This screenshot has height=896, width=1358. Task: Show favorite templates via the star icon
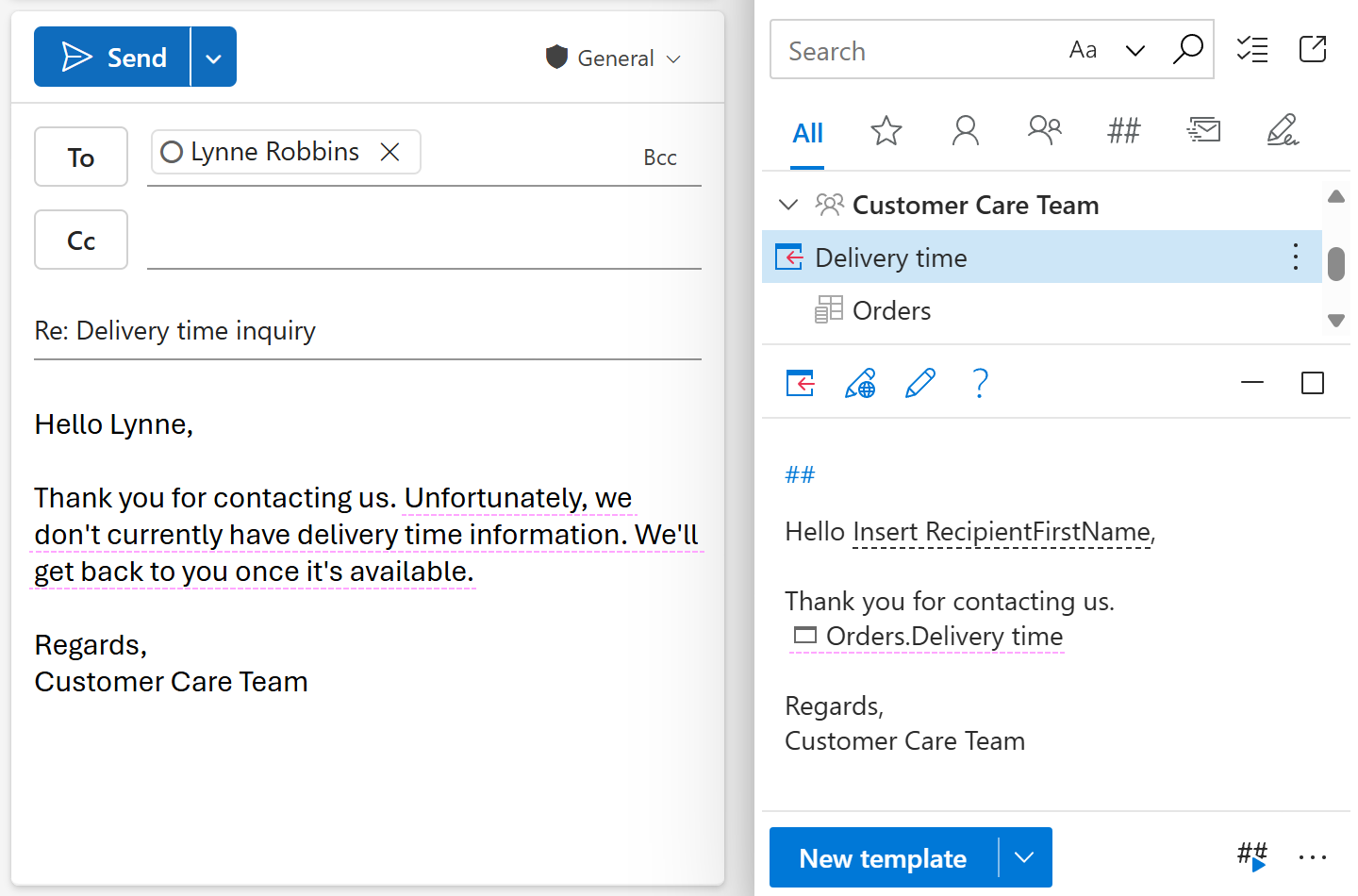886,131
